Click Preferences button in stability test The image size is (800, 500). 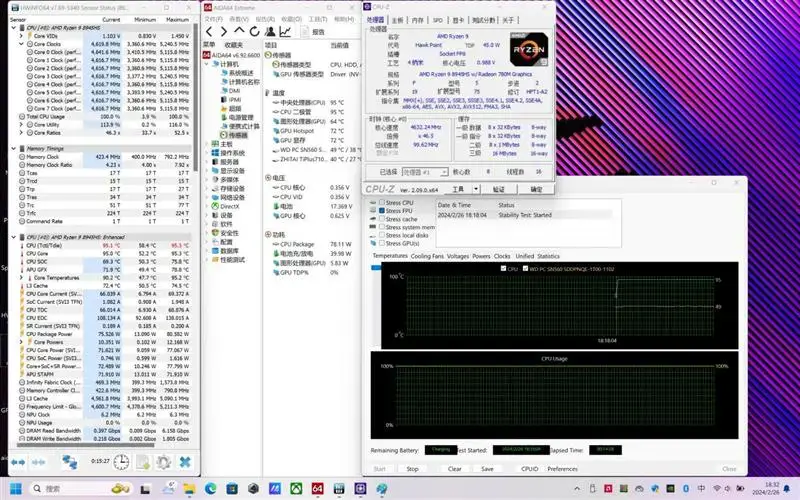pyautogui.click(x=563, y=469)
